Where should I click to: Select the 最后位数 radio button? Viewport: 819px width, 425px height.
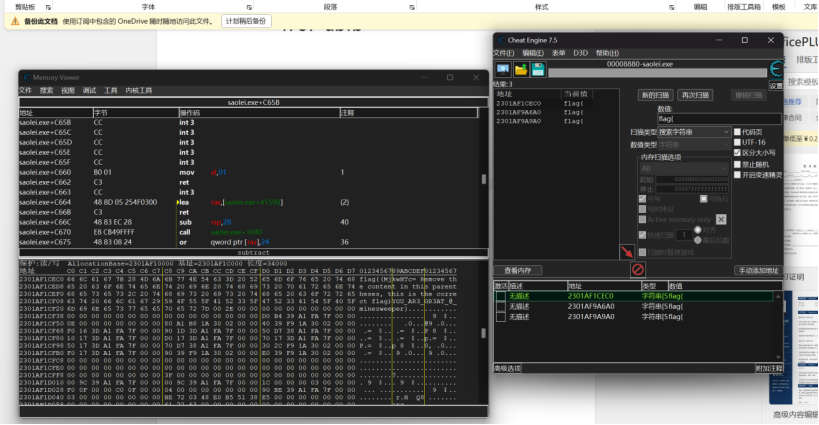click(697, 240)
